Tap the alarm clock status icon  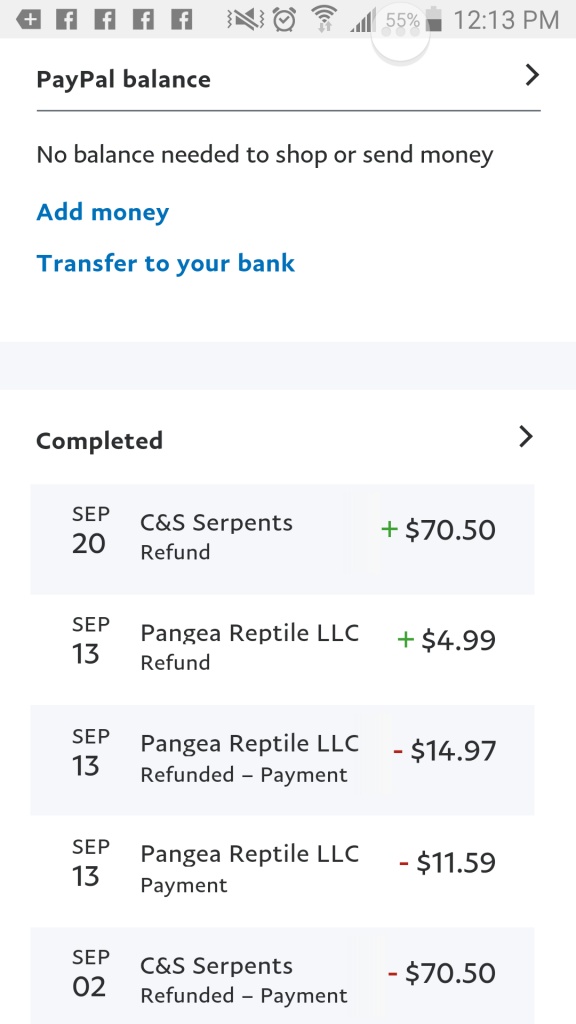284,19
